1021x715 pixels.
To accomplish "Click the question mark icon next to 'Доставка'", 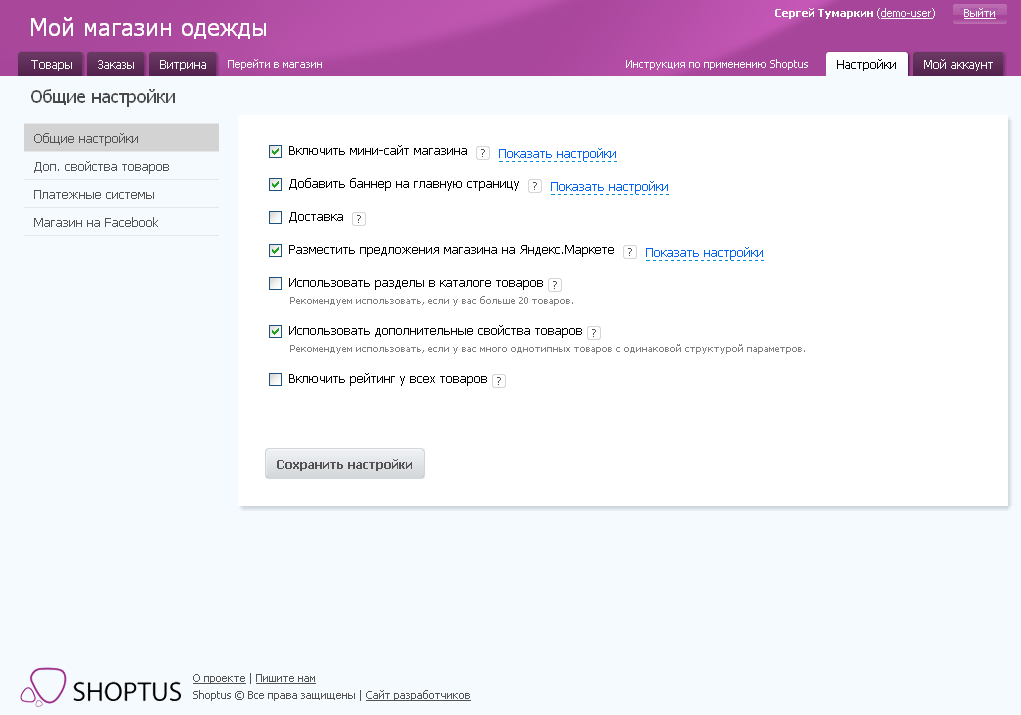I will pos(359,218).
